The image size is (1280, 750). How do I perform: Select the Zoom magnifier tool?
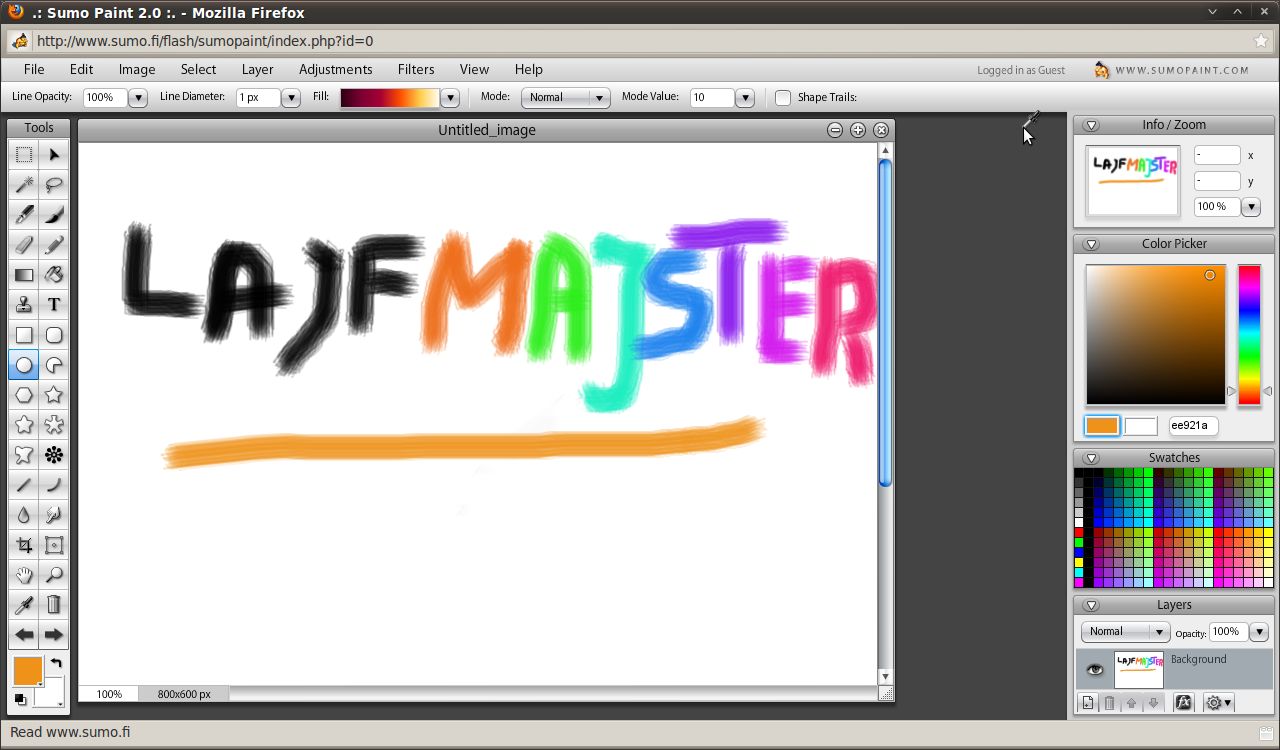coord(54,574)
